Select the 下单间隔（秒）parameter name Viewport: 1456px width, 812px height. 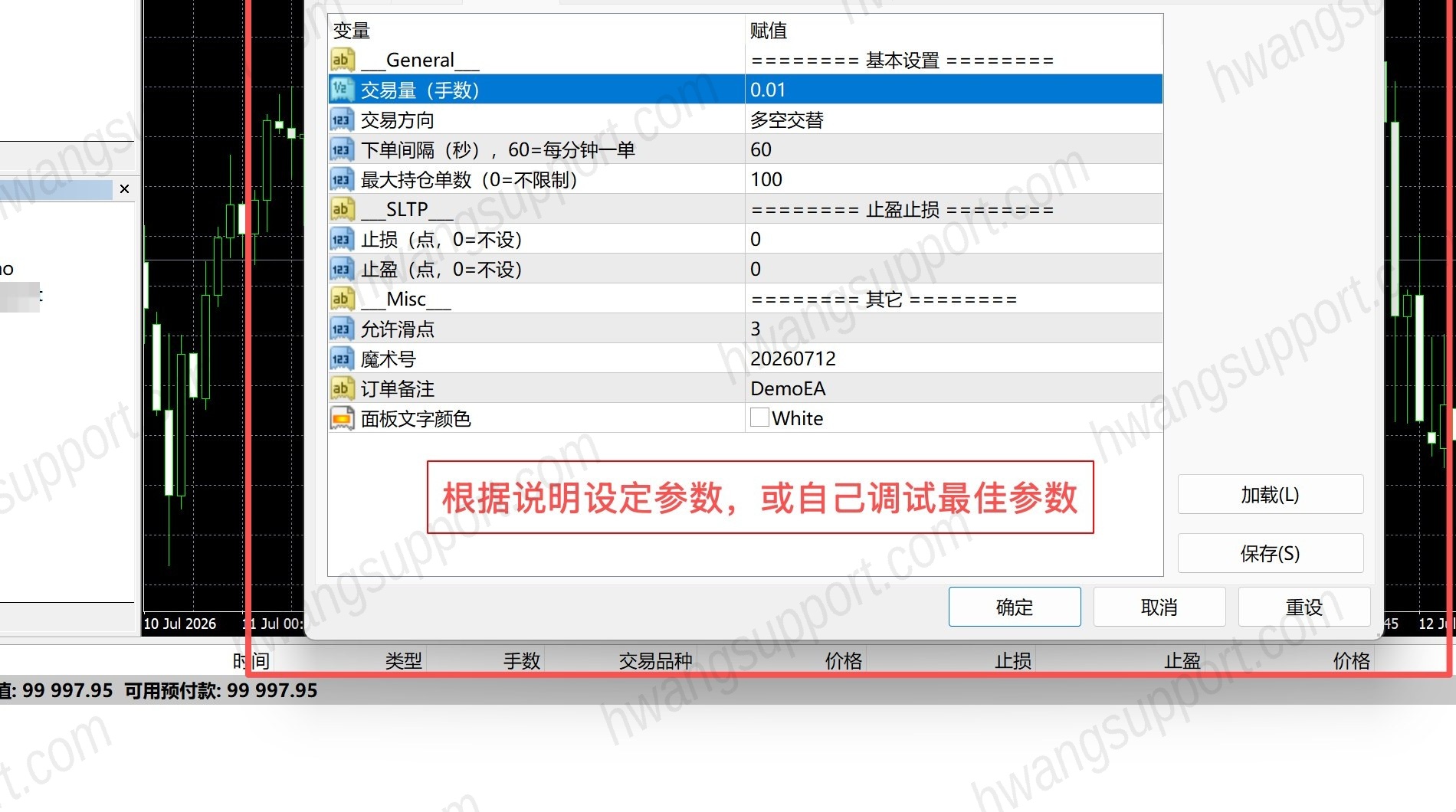497,150
